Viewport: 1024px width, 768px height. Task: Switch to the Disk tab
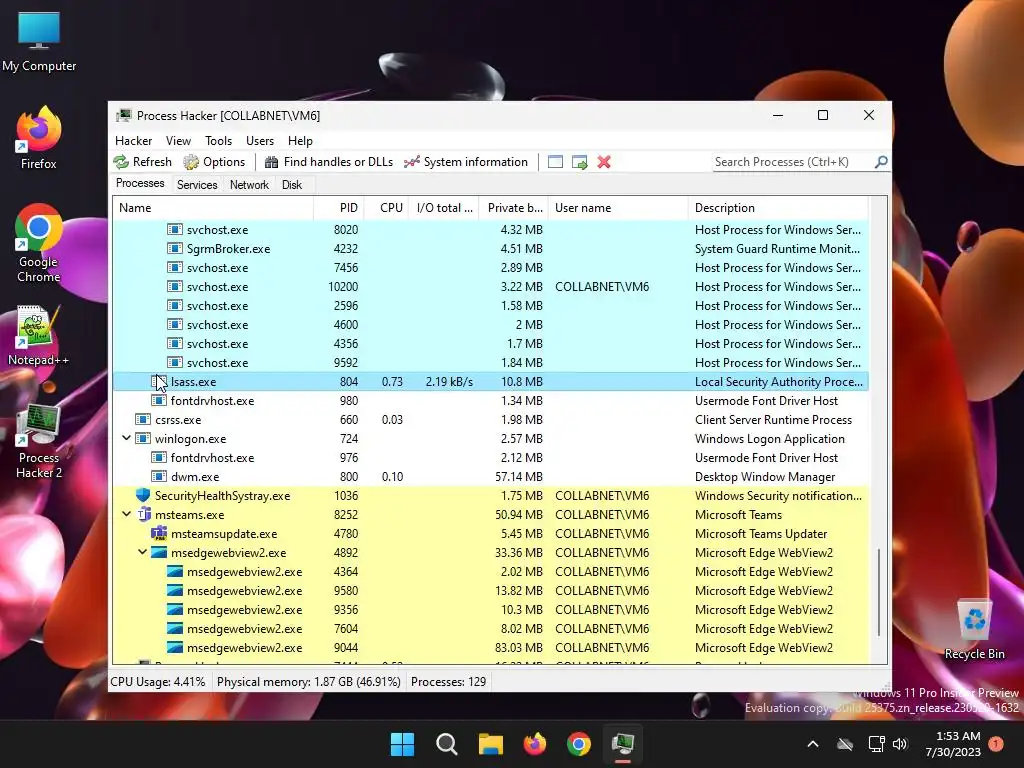(292, 185)
